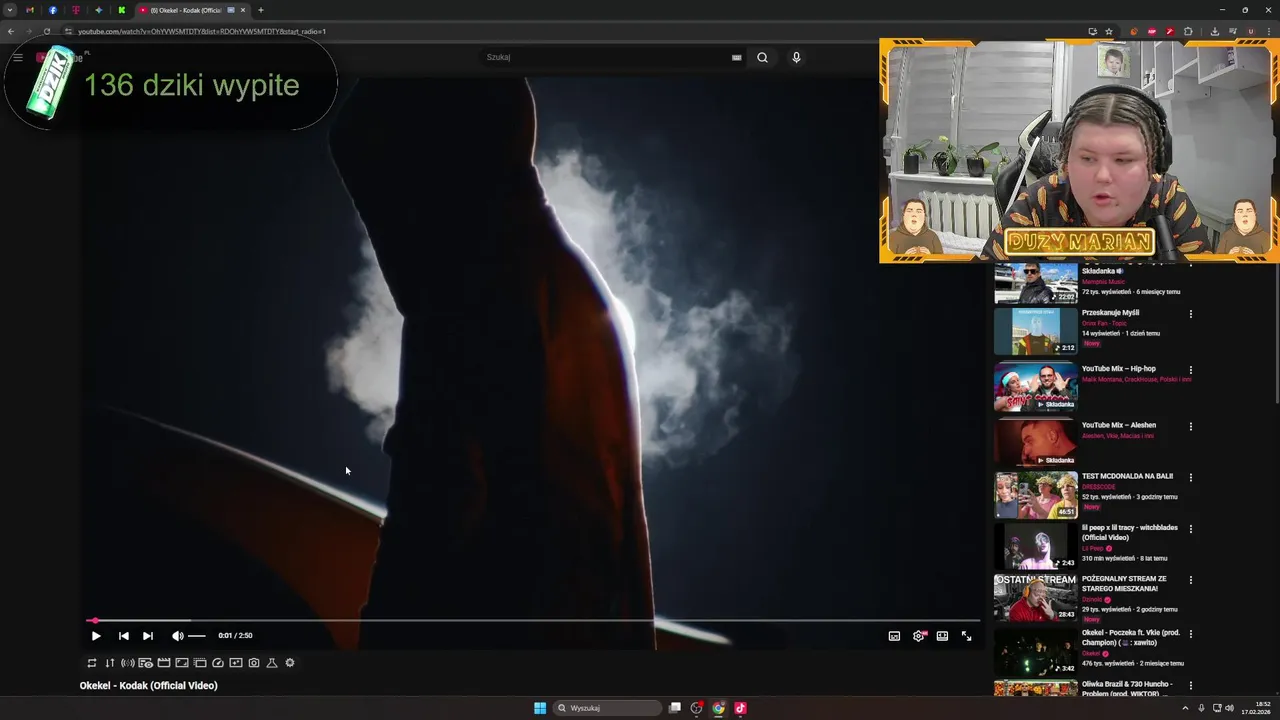Viewport: 1280px width, 720px height.
Task: Reload the current YouTube page
Action: pyautogui.click(x=46, y=31)
